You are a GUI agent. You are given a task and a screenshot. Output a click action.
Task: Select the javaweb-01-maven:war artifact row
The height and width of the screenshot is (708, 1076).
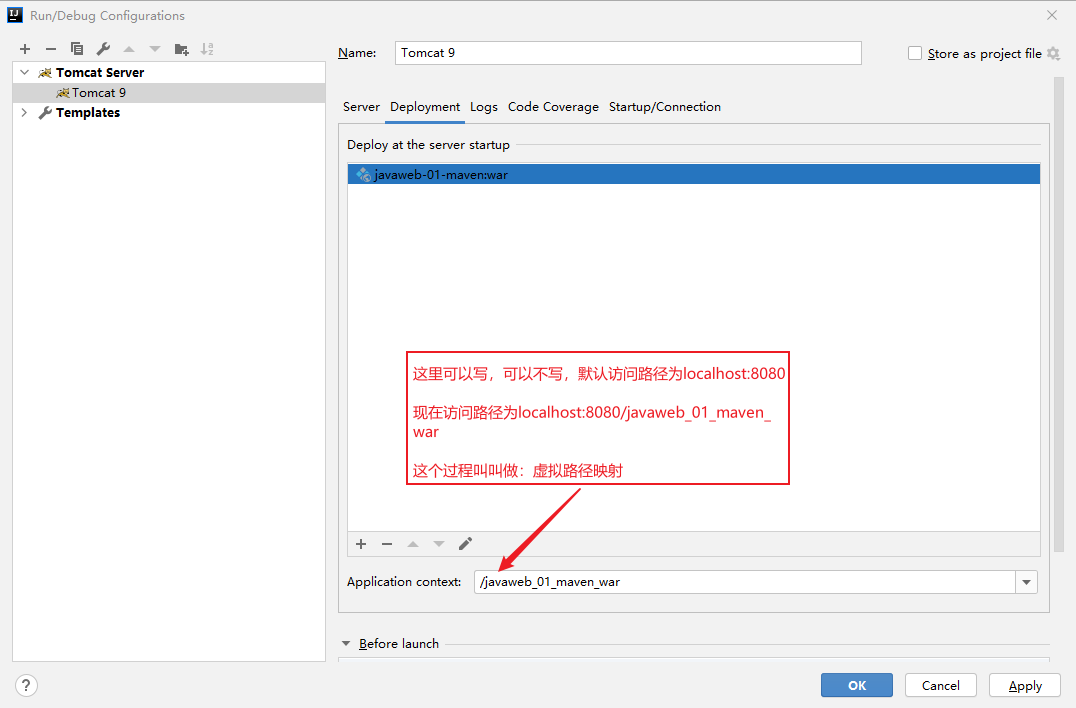point(694,174)
